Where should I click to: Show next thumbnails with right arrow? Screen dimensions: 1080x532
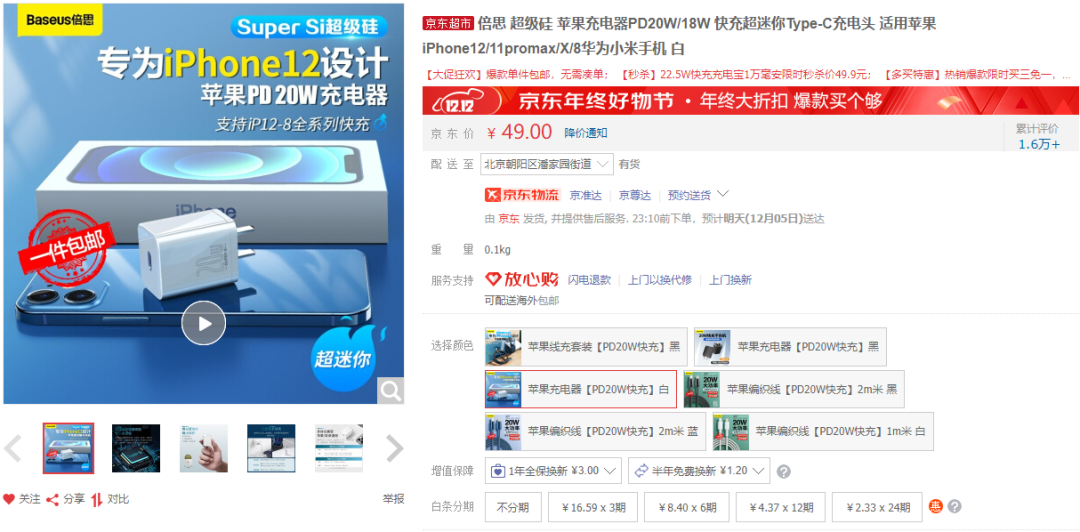point(395,449)
